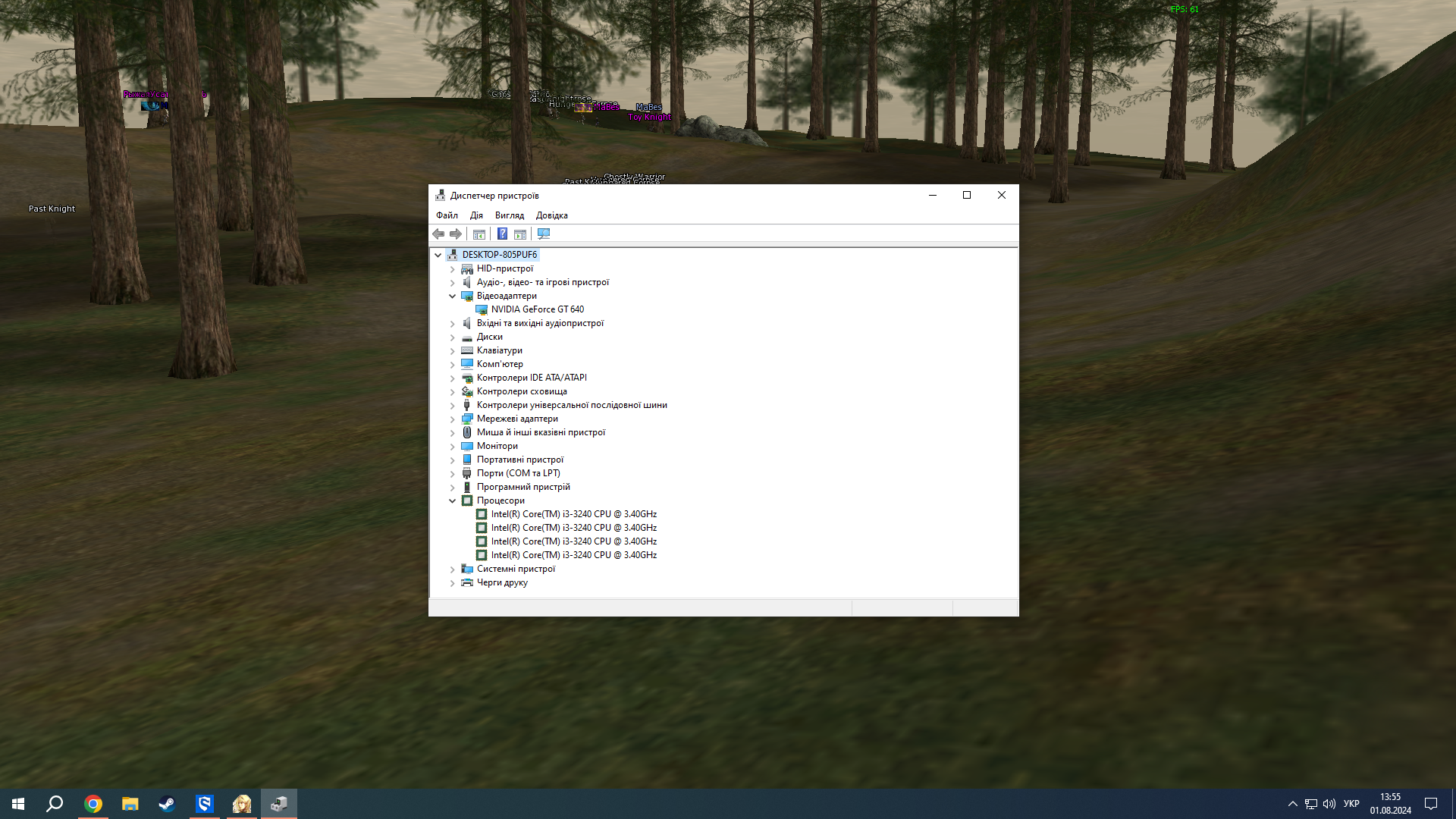Screen dimensions: 1456x819
Task: Collapse the DESKTOP-805PUF6 root node
Action: click(x=438, y=255)
